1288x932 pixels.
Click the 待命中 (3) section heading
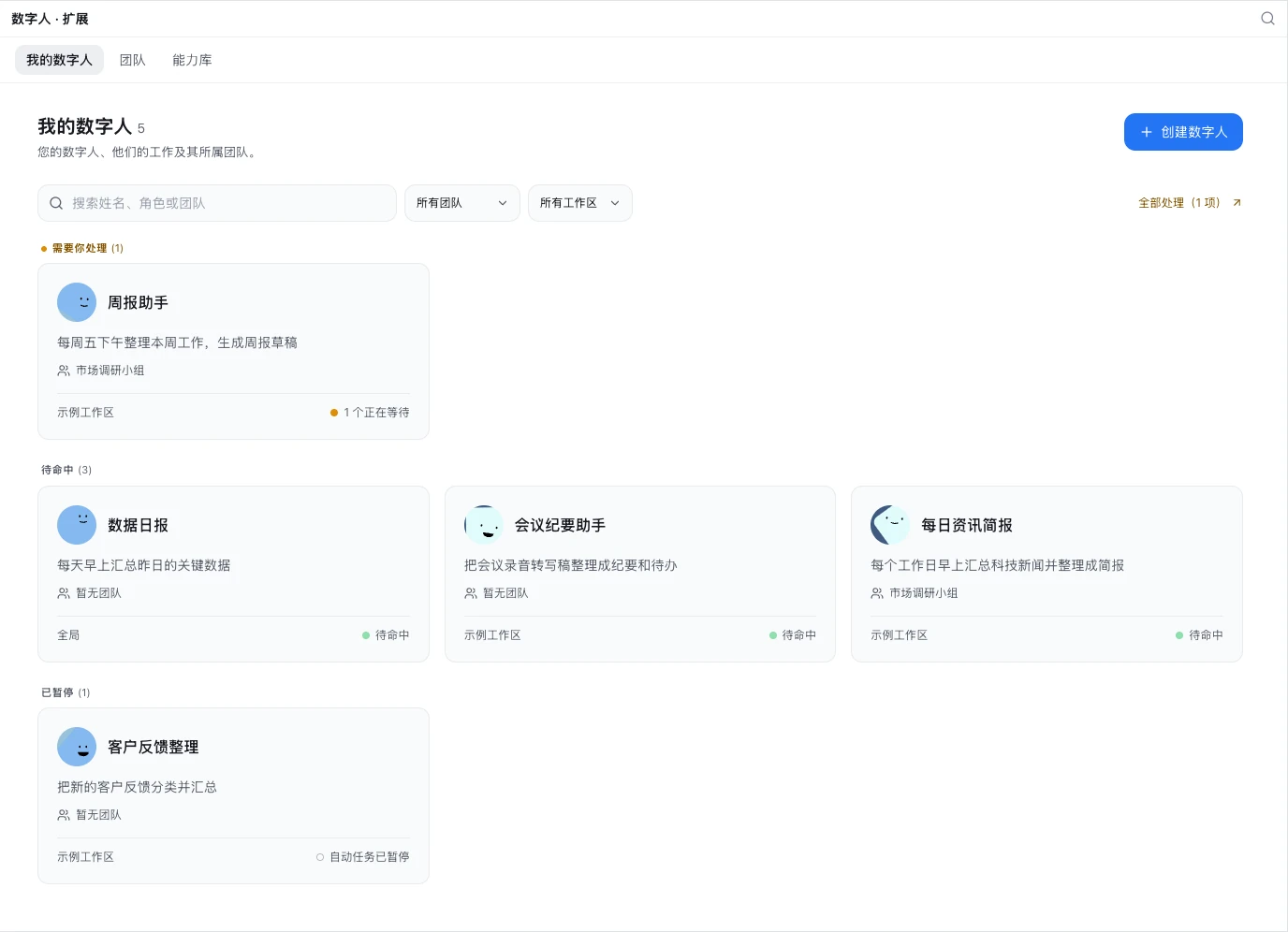tap(66, 470)
